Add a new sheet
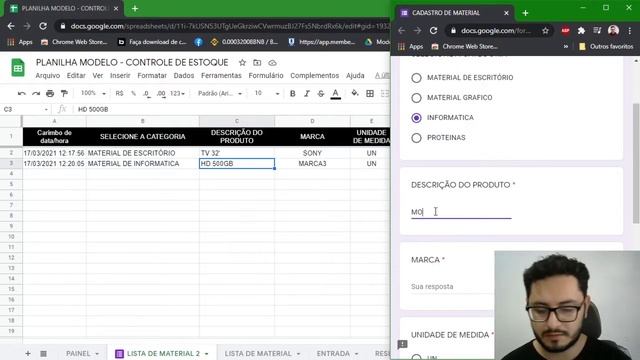 (x=28, y=353)
